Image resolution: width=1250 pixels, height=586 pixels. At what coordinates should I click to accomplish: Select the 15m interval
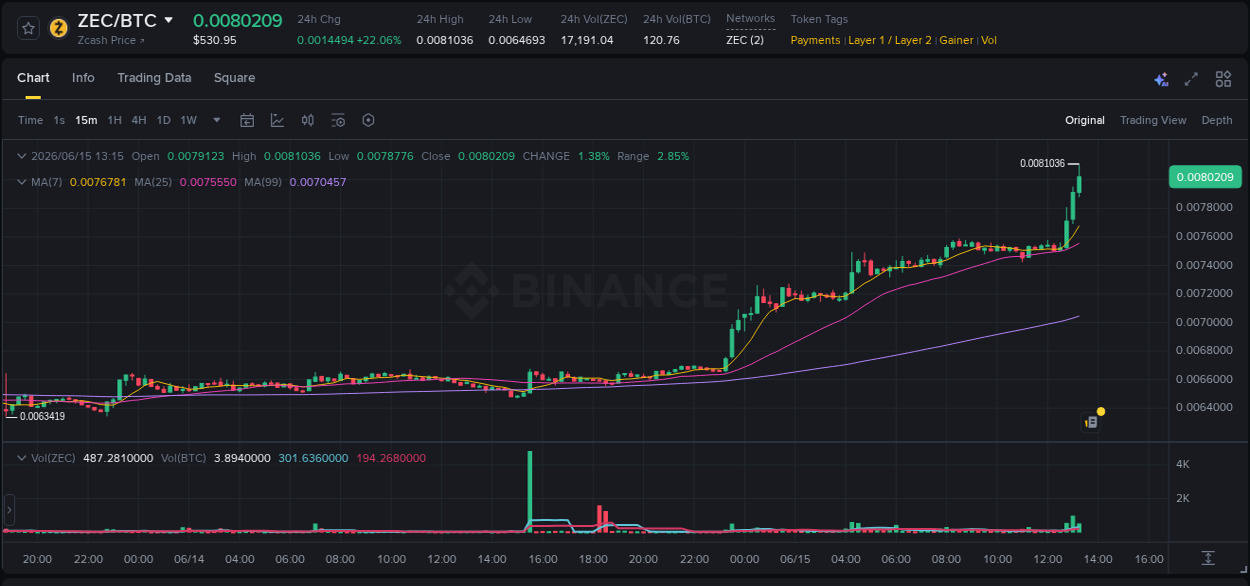pyautogui.click(x=86, y=120)
